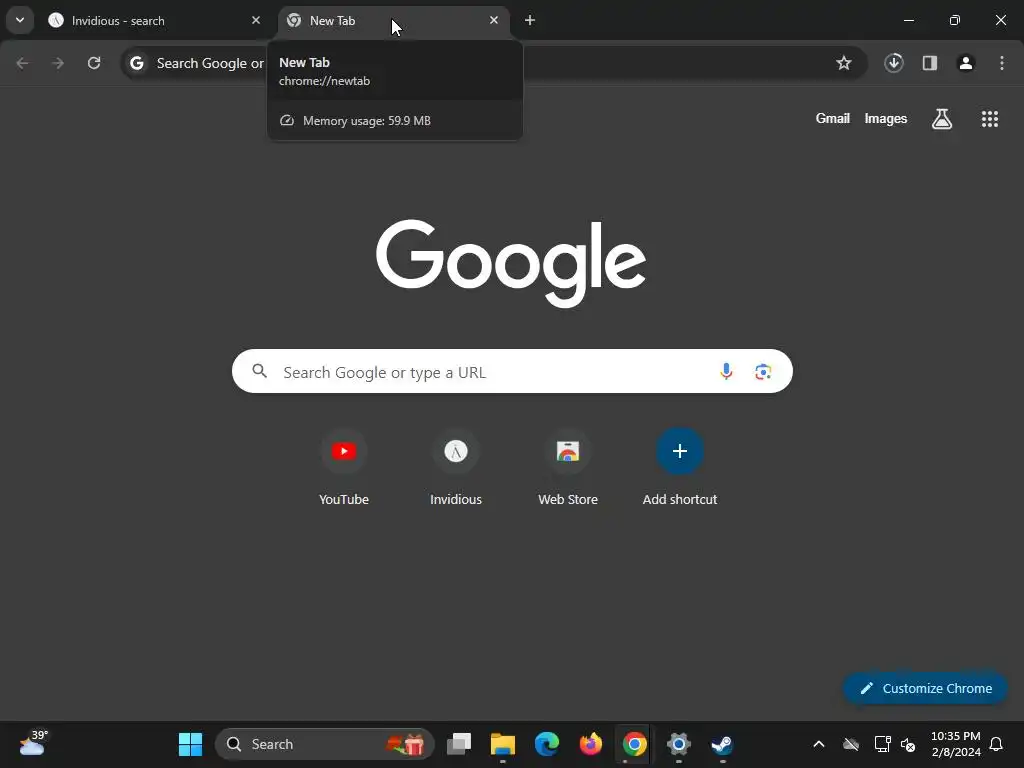Reload the current page

[94, 63]
